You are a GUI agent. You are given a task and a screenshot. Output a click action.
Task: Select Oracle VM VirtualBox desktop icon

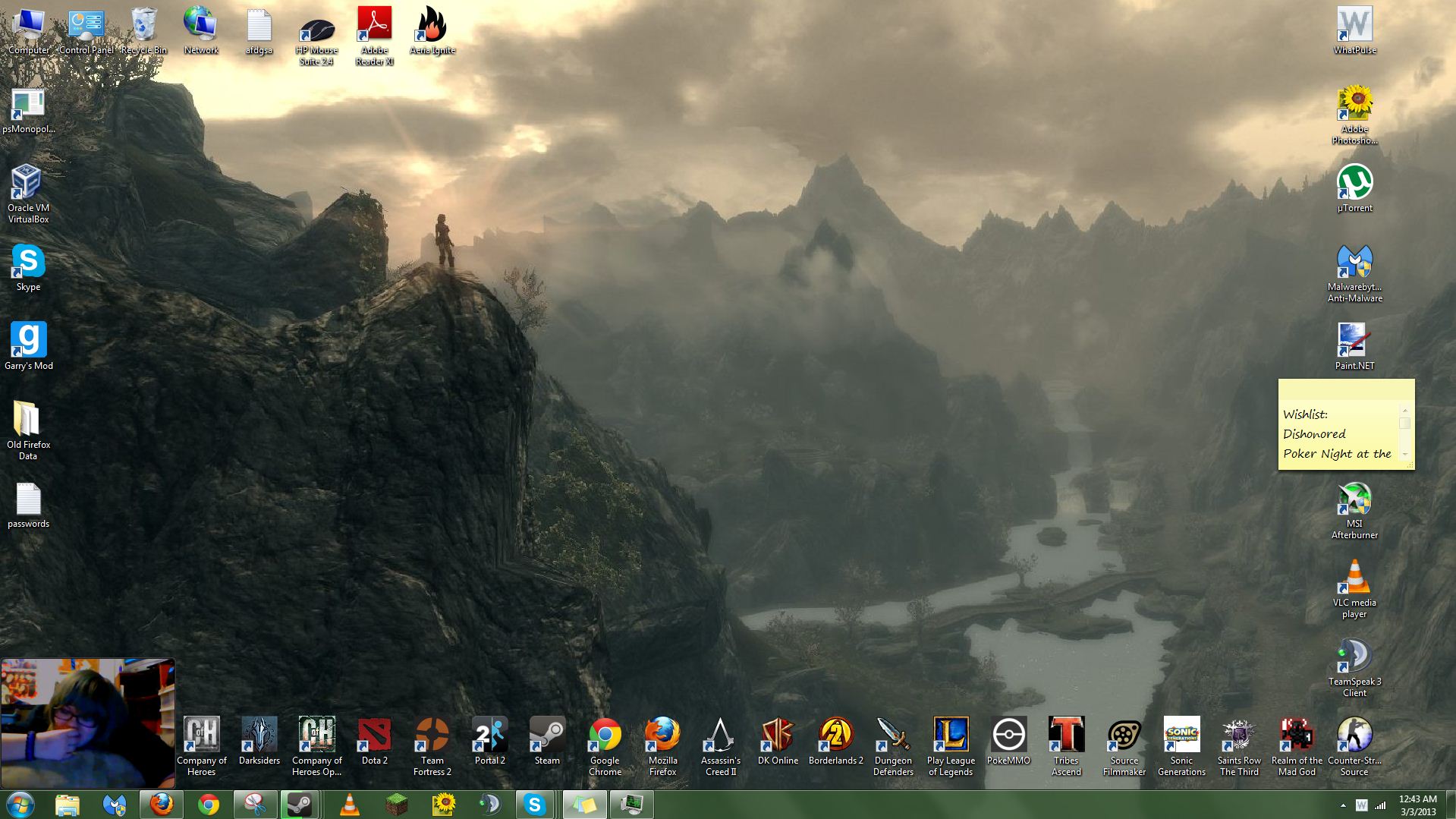[x=28, y=183]
